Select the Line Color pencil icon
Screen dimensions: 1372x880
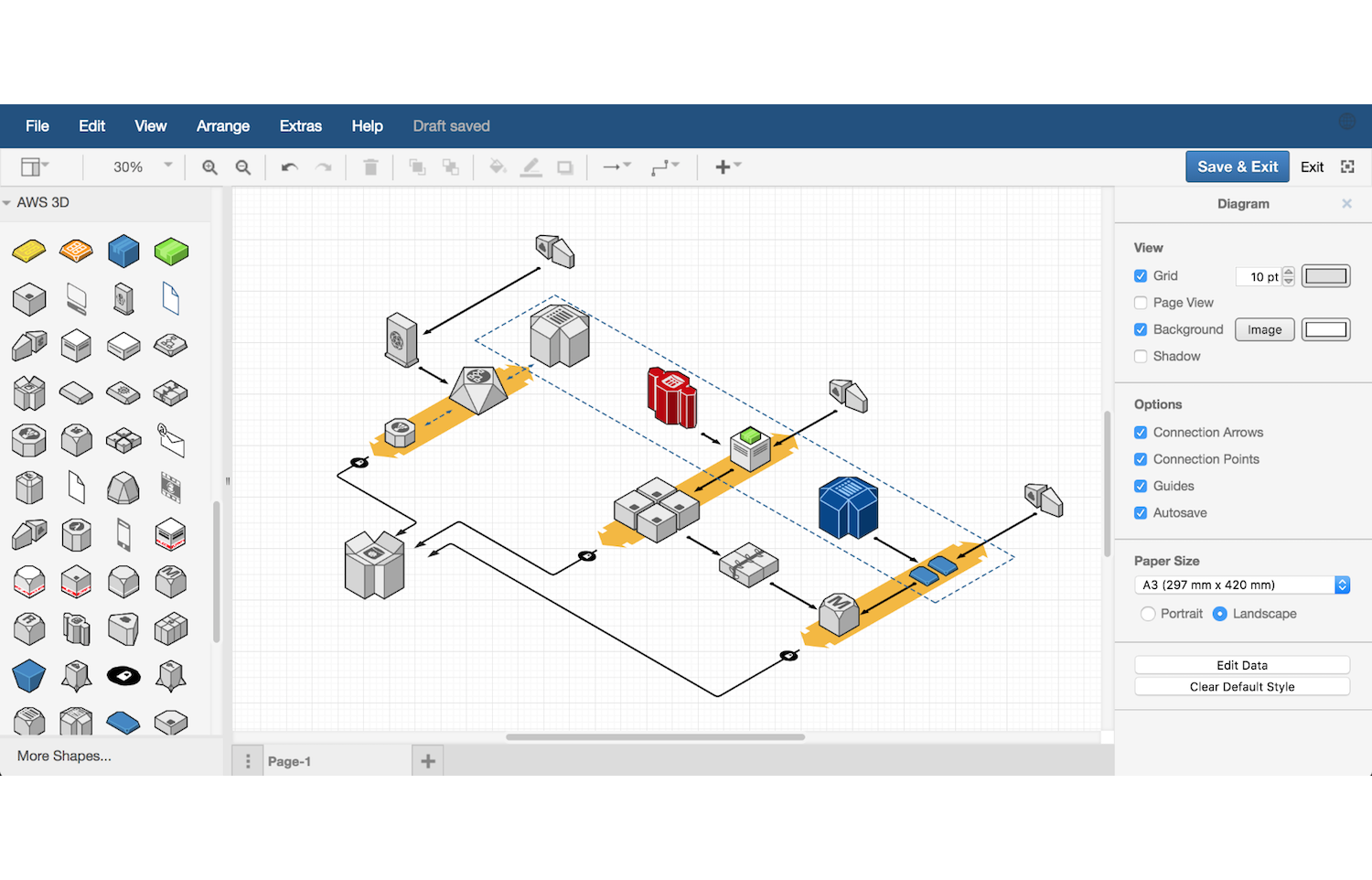click(531, 166)
